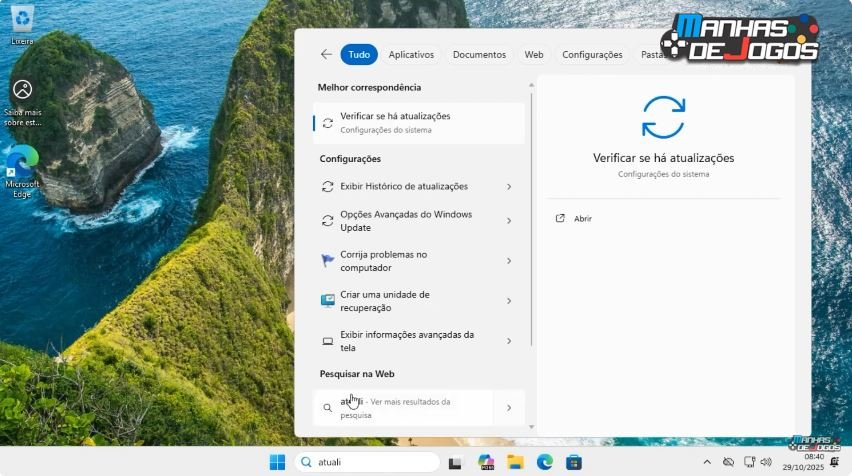852x476 pixels.
Task: Switch to the Aplicativos filter tab
Action: click(x=411, y=55)
